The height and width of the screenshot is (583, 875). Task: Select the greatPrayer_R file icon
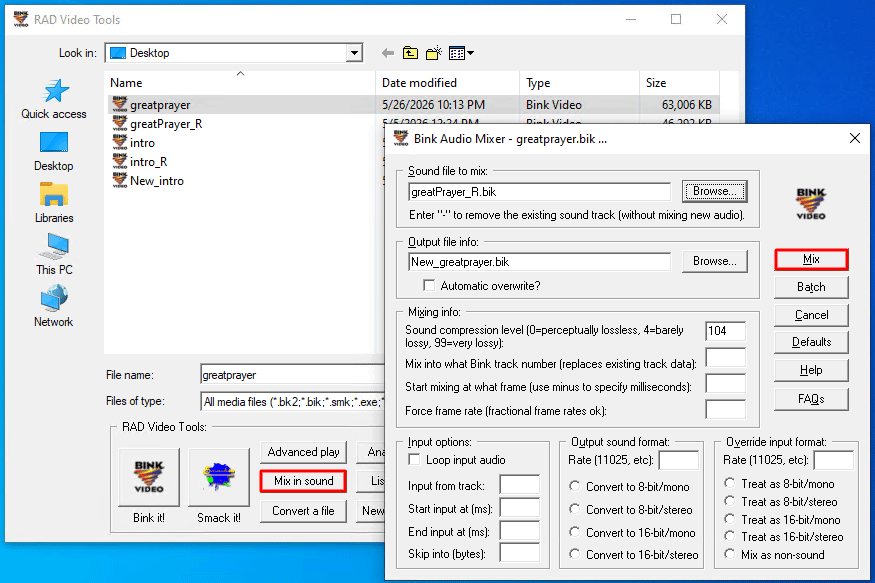[119, 123]
